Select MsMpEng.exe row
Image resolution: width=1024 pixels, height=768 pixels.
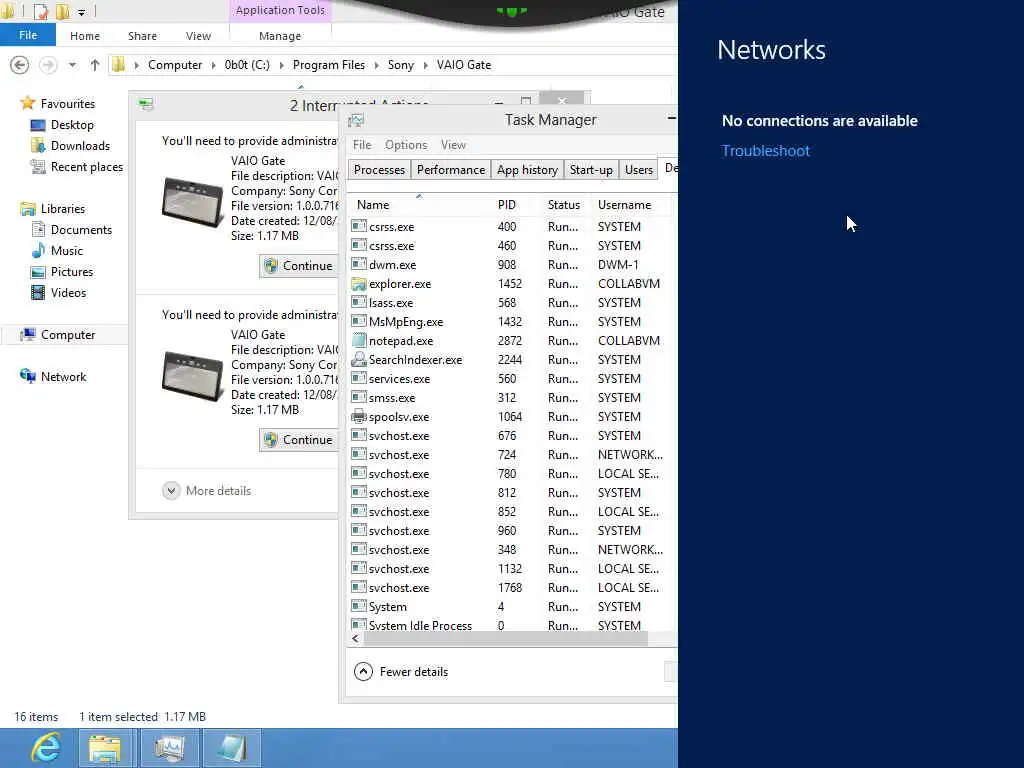coord(512,321)
